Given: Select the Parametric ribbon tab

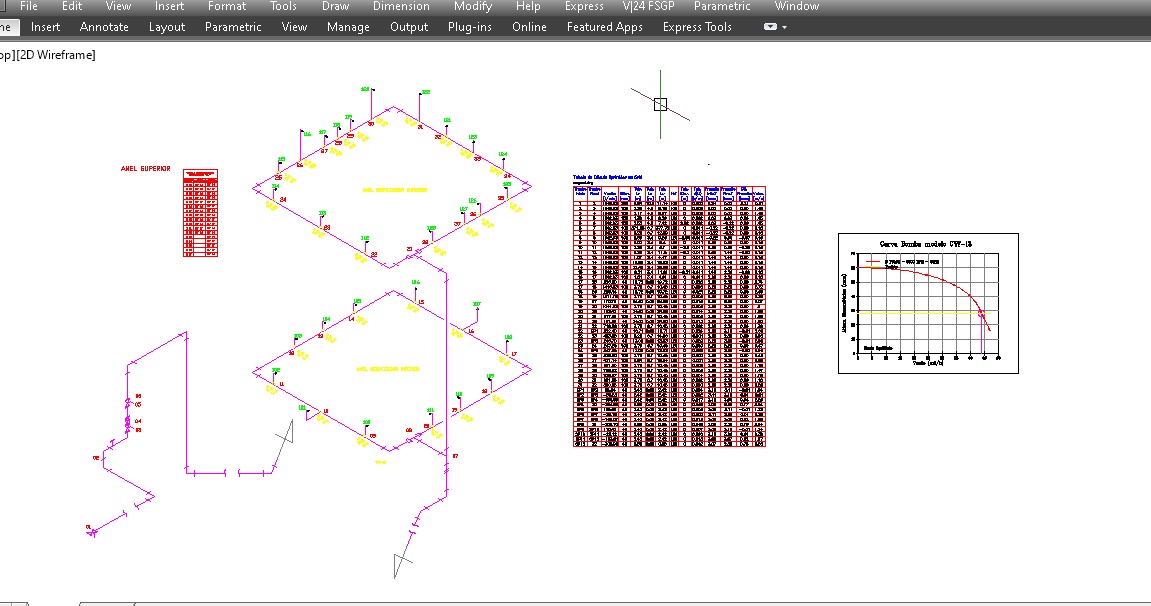Looking at the screenshot, I should click(x=233, y=26).
